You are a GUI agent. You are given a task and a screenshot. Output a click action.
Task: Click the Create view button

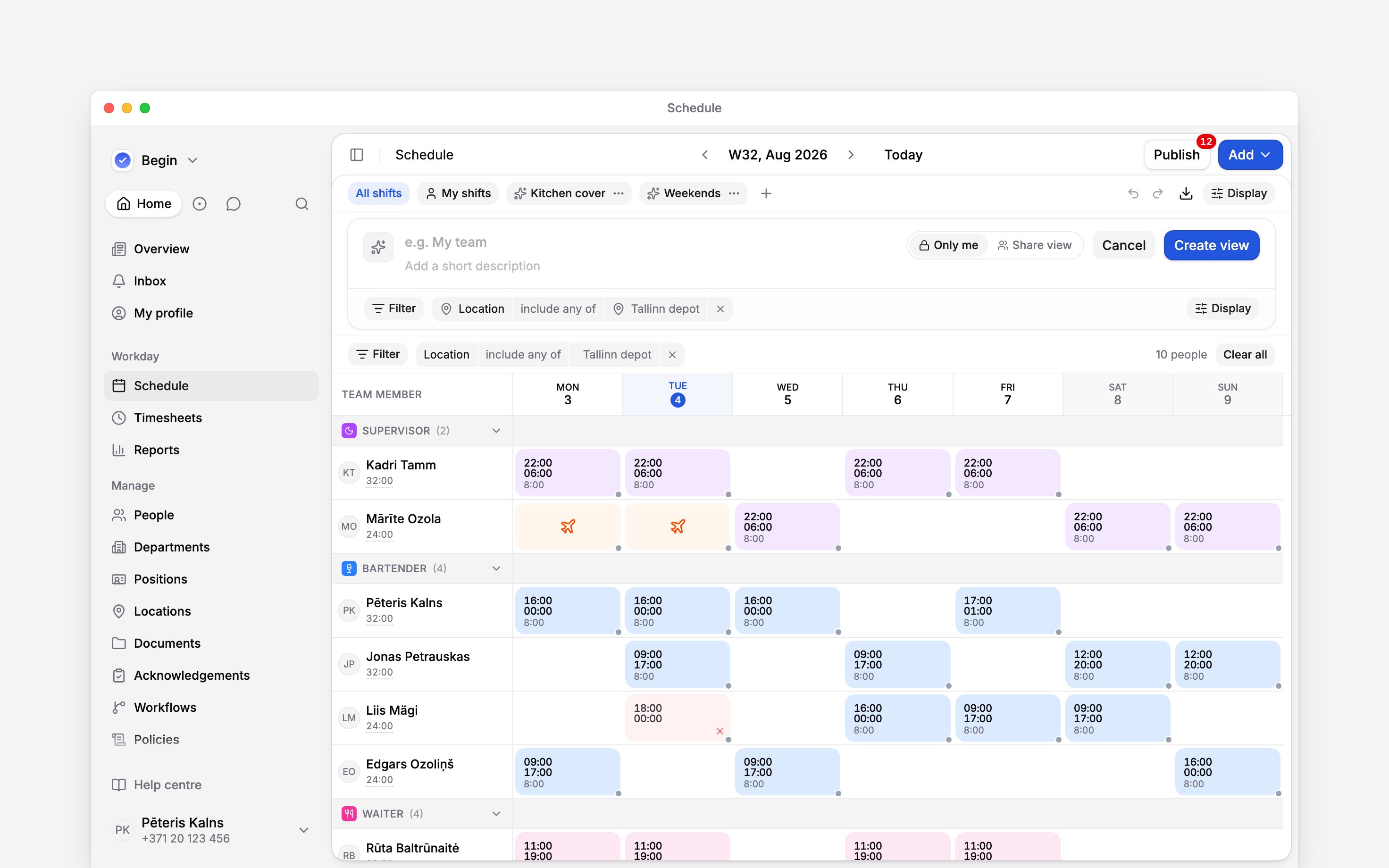(1211, 246)
